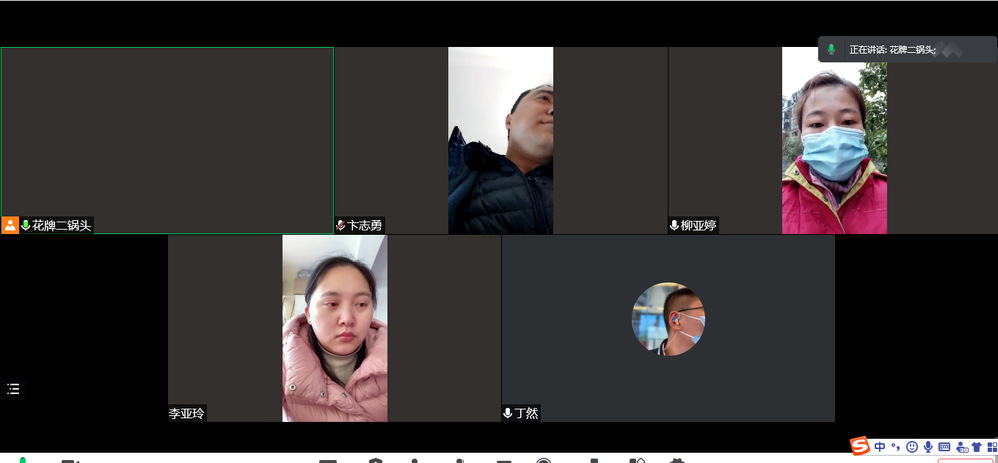Click the orange host icon beside 花牌二锅头

(10, 225)
